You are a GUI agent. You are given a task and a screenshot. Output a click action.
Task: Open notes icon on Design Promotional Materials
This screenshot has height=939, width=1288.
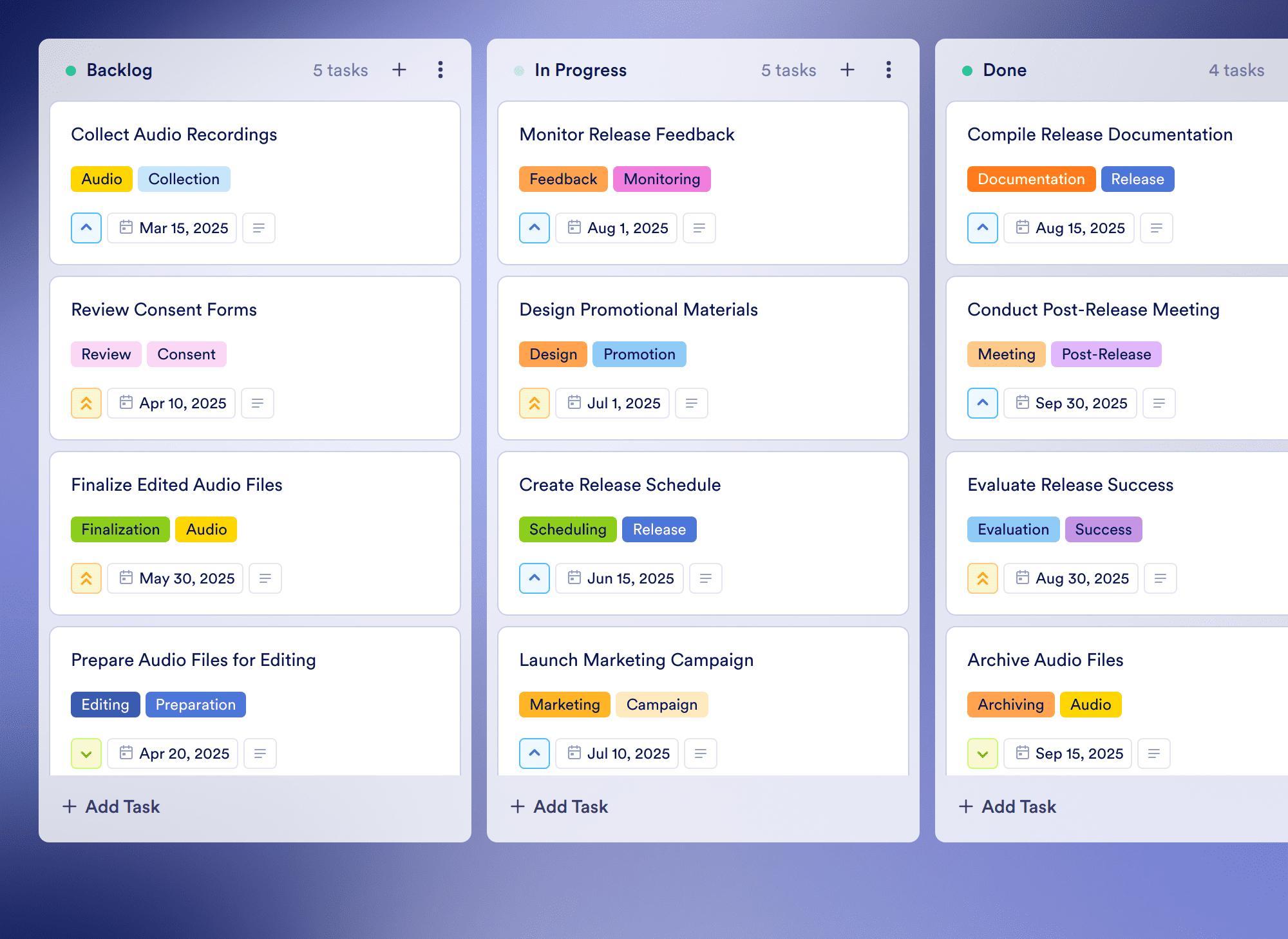[x=692, y=403]
